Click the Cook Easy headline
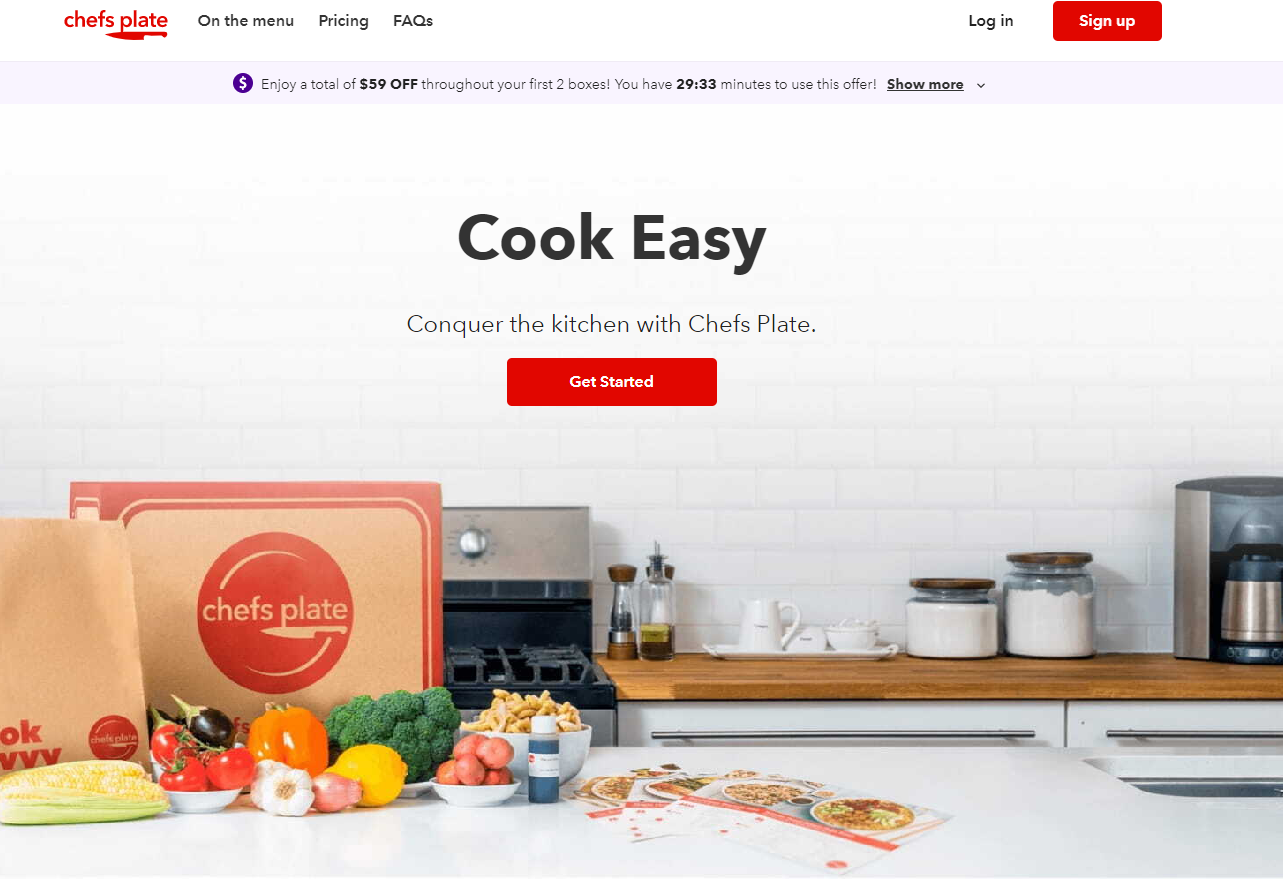 click(612, 239)
